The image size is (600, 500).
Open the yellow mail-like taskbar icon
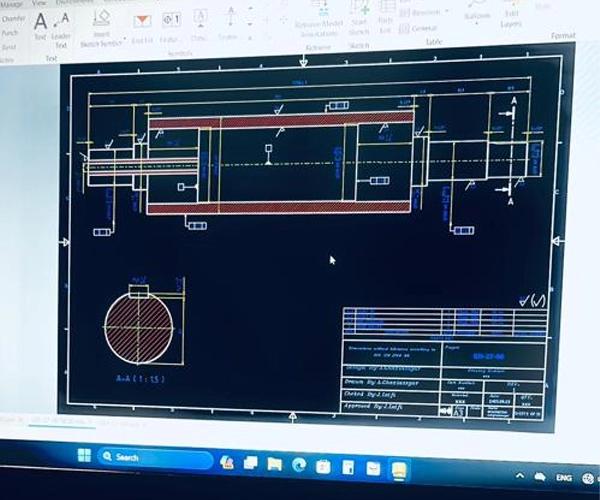pyautogui.click(x=373, y=469)
